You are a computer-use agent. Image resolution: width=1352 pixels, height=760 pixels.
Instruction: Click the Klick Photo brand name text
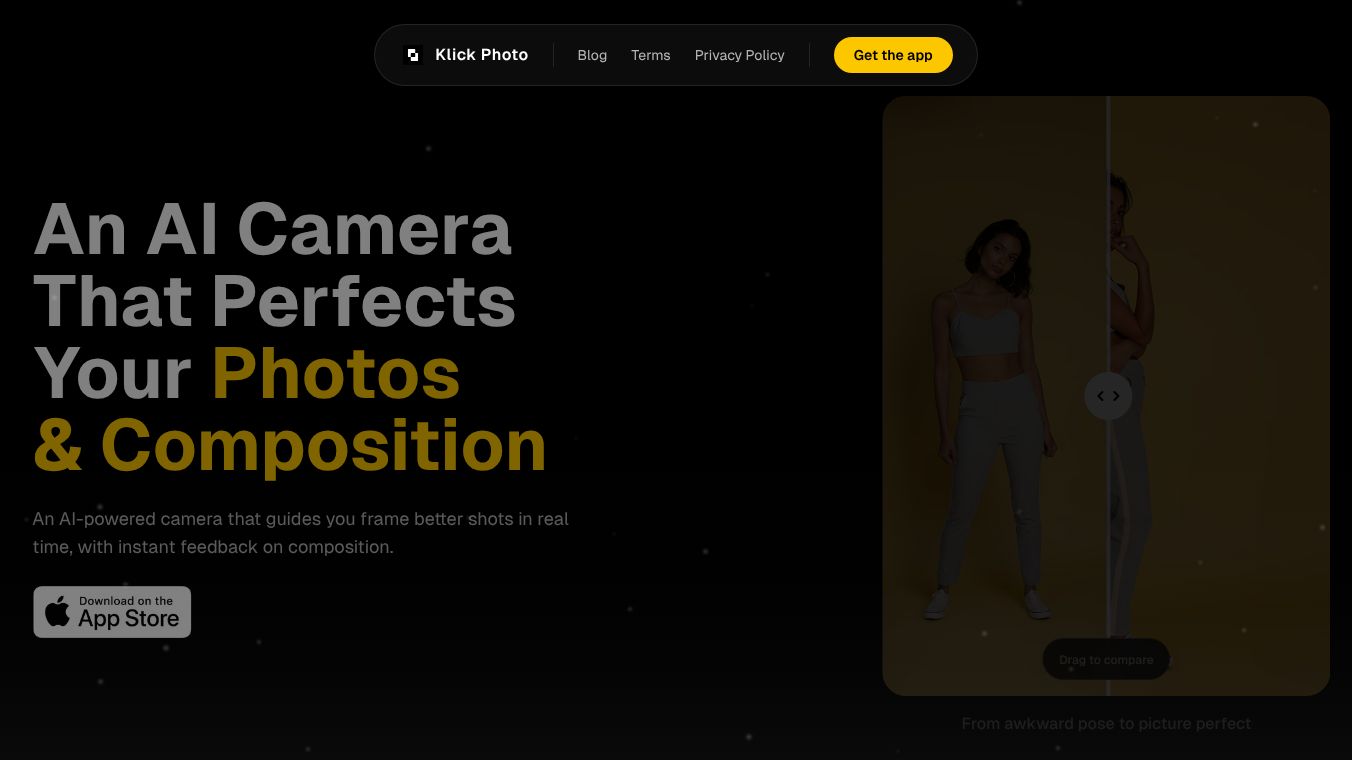[481, 55]
